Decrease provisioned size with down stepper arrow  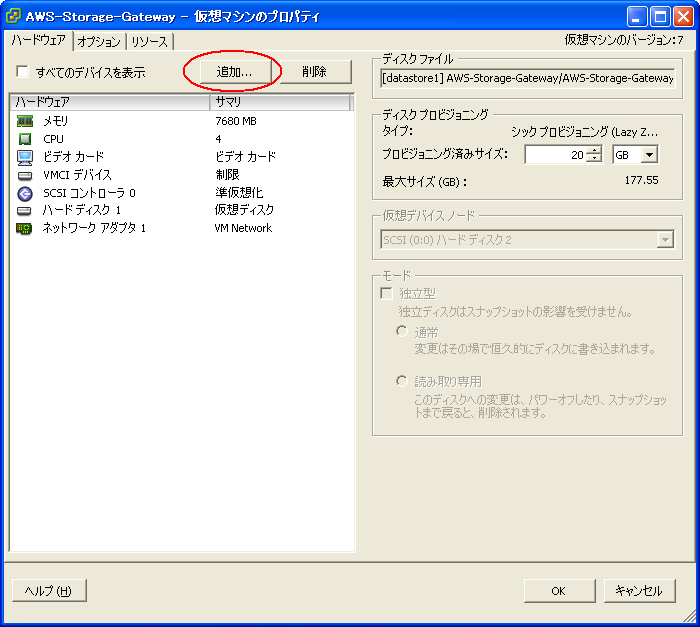coord(594,159)
